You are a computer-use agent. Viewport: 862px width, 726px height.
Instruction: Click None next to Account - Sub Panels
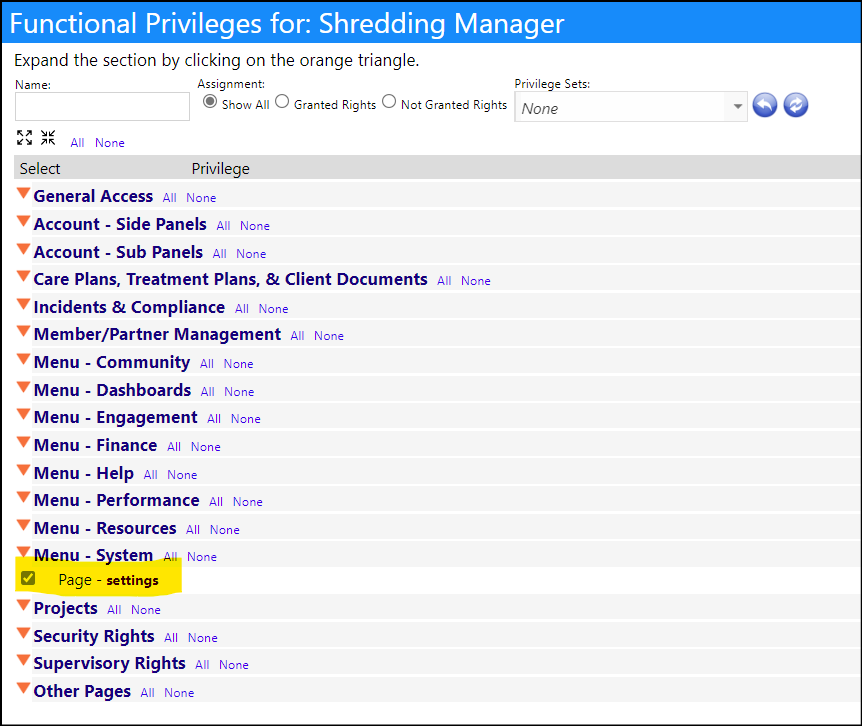(x=251, y=254)
